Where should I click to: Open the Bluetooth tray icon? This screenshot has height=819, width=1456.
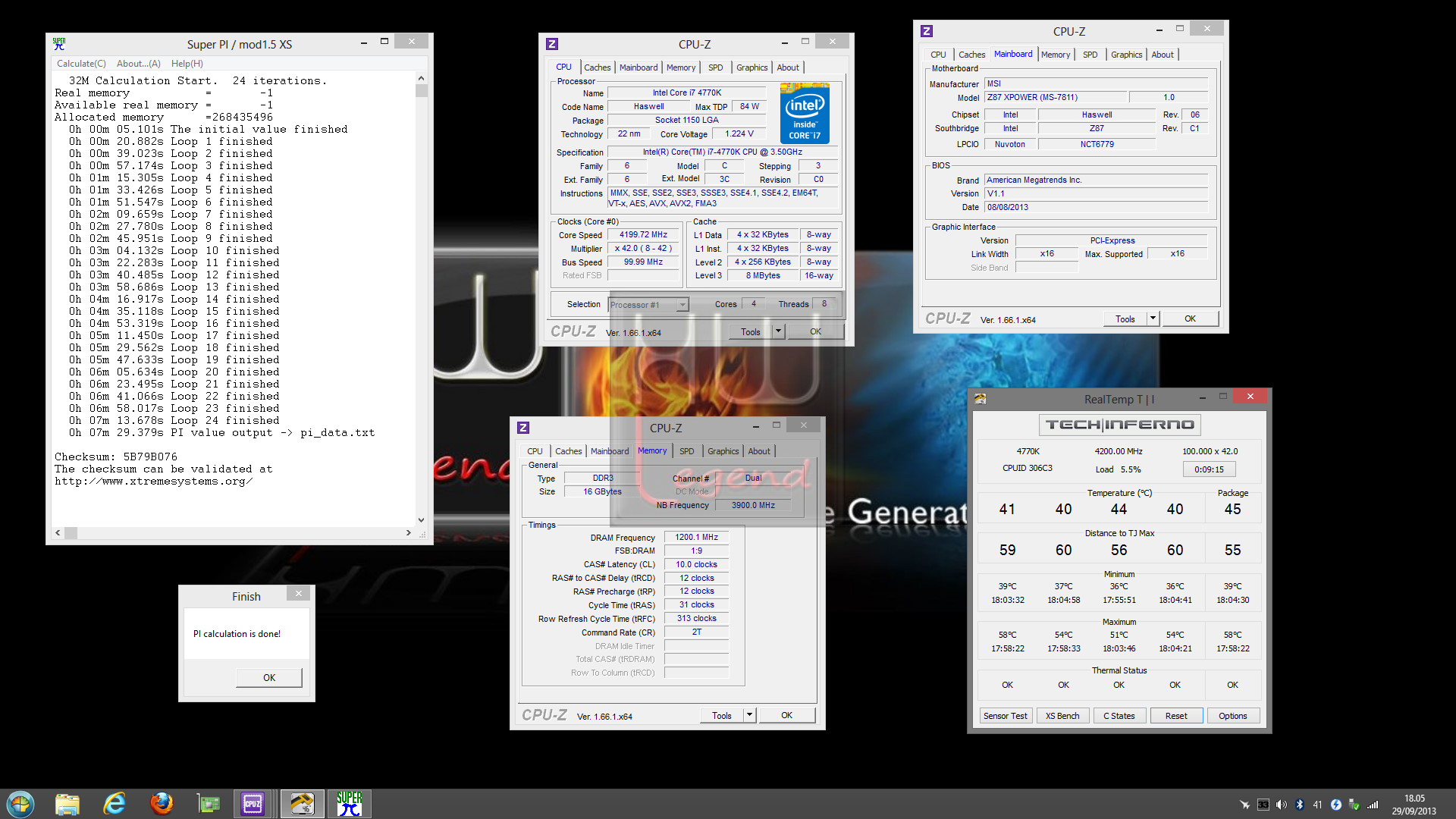(x=1299, y=805)
